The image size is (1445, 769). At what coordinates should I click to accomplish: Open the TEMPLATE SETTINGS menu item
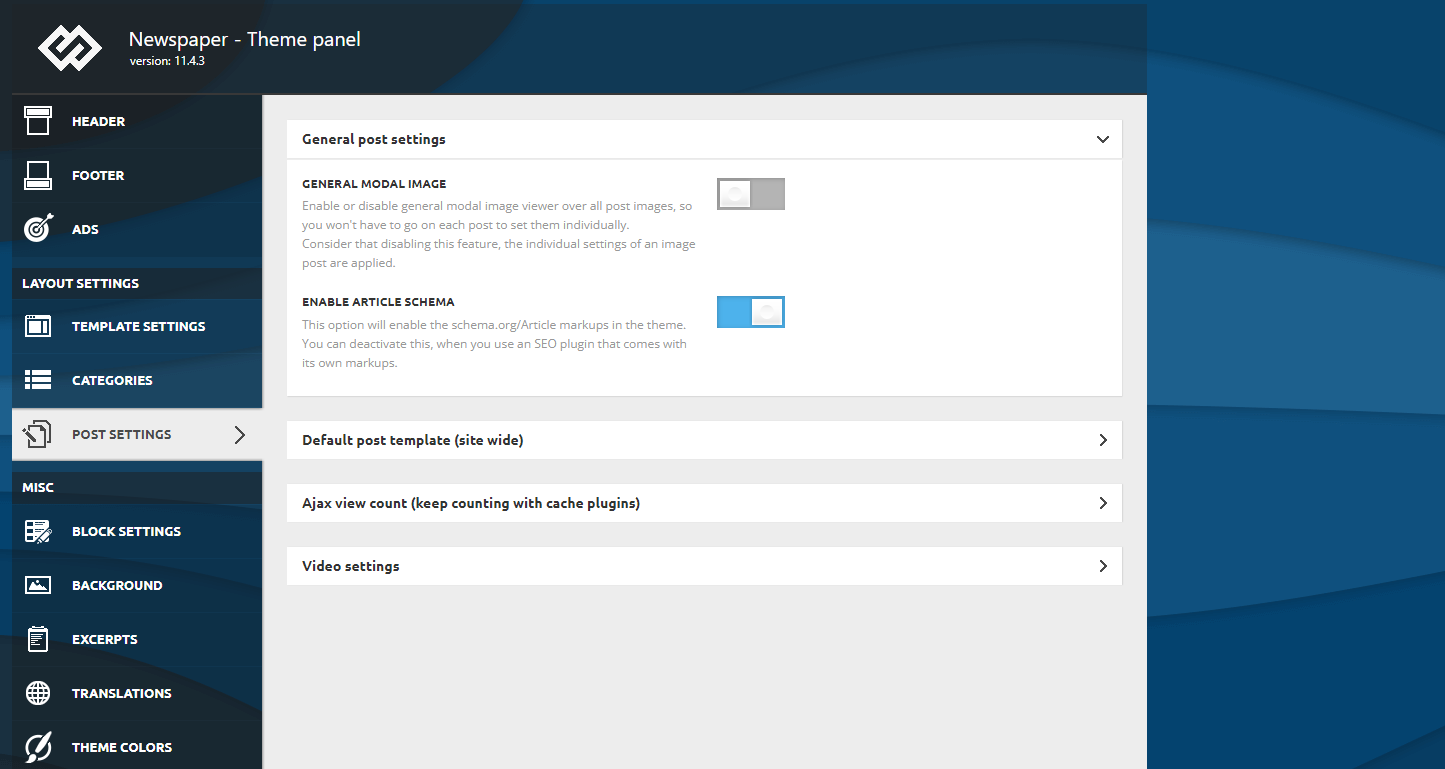coord(137,326)
